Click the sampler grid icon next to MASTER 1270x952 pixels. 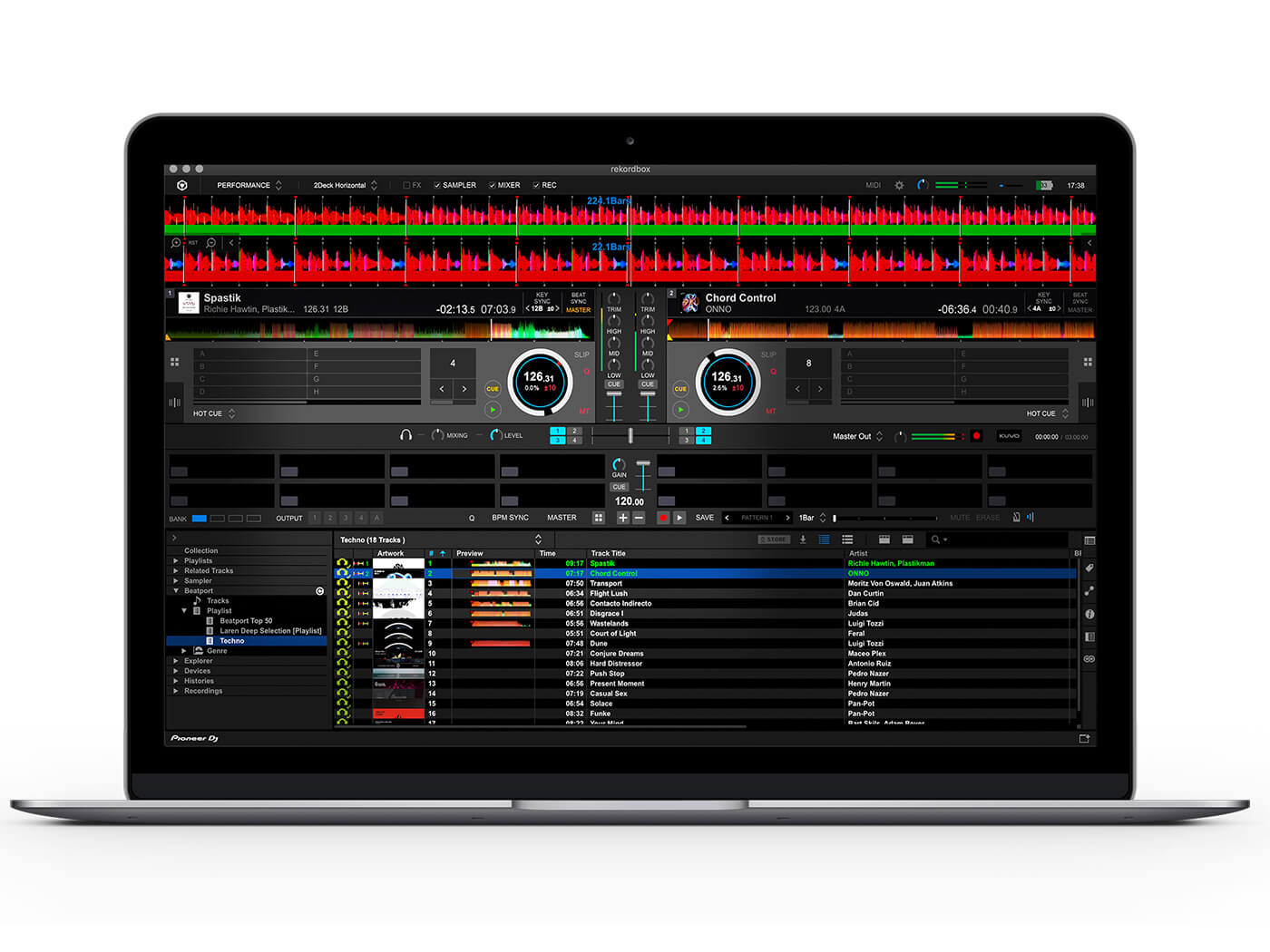point(598,518)
